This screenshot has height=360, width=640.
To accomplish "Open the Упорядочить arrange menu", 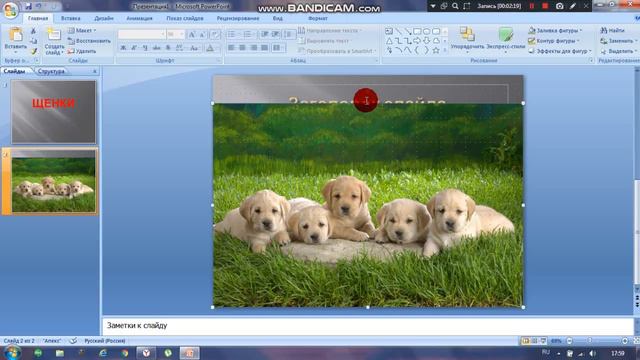I will coord(467,39).
